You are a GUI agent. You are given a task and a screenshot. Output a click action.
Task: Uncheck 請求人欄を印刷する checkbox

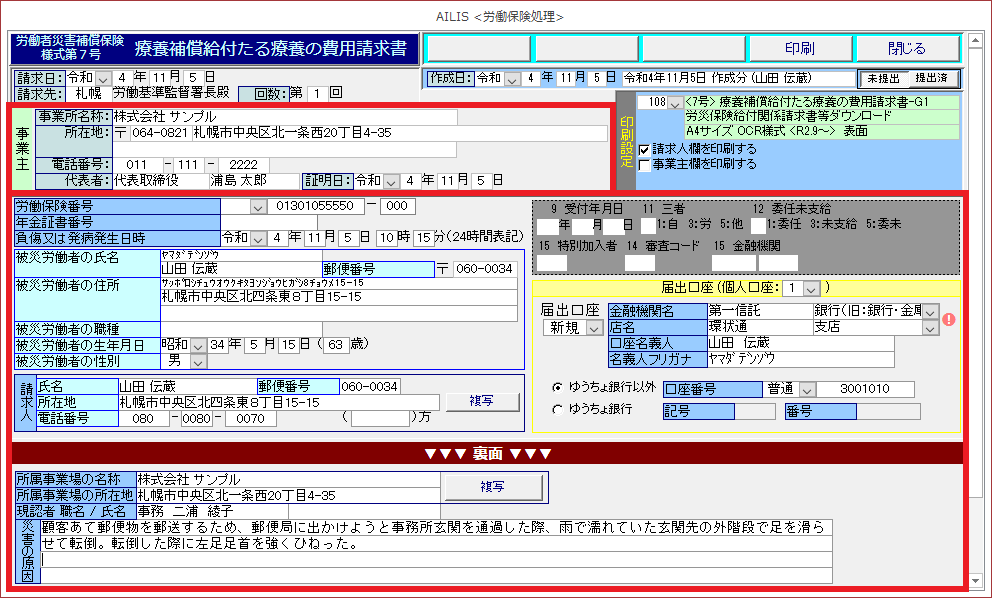(x=644, y=149)
